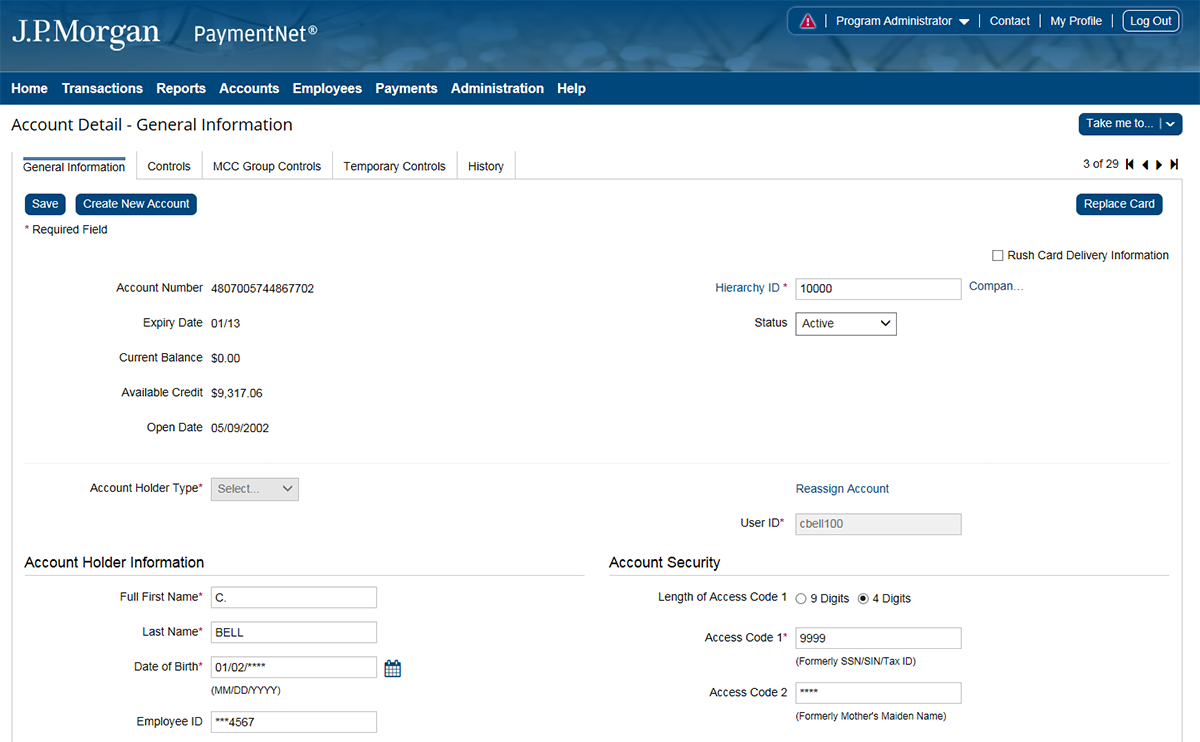Image resolution: width=1200 pixels, height=742 pixels.
Task: Go to the previous record arrow
Action: click(x=1144, y=165)
